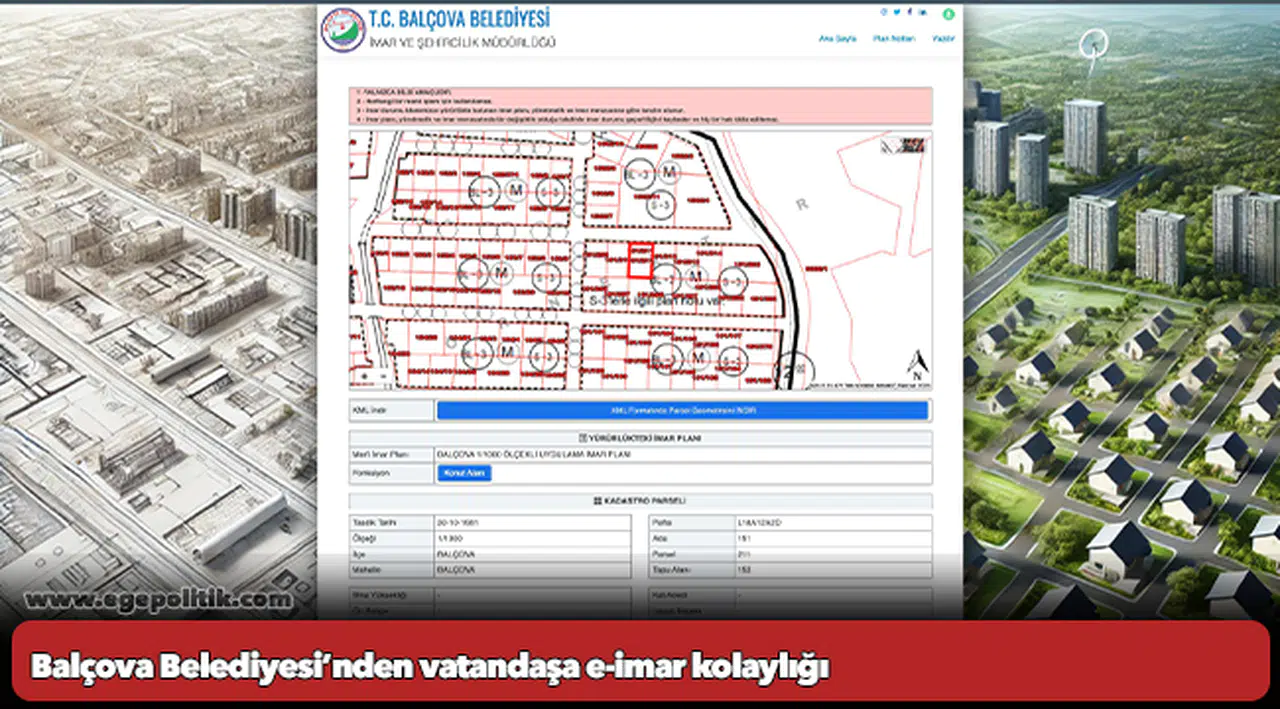Click the green user badge icon

948,14
